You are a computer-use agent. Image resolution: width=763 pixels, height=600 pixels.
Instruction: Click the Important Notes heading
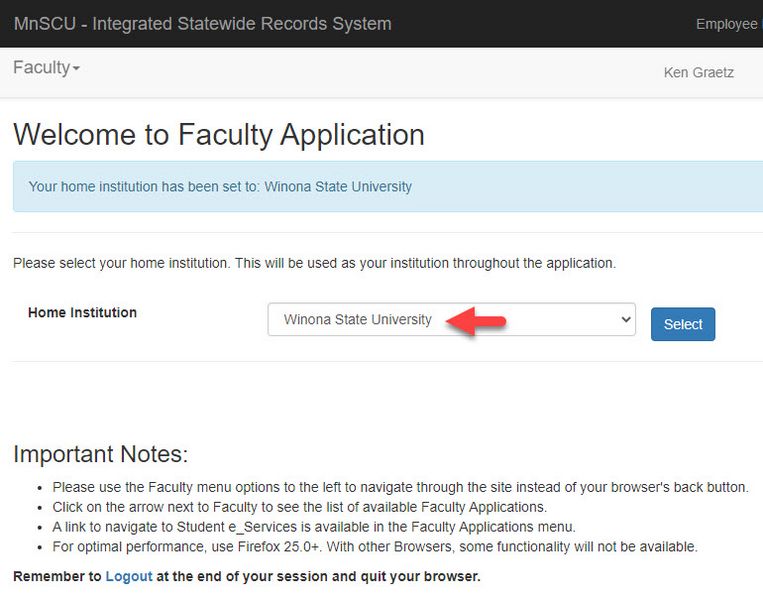[100, 454]
